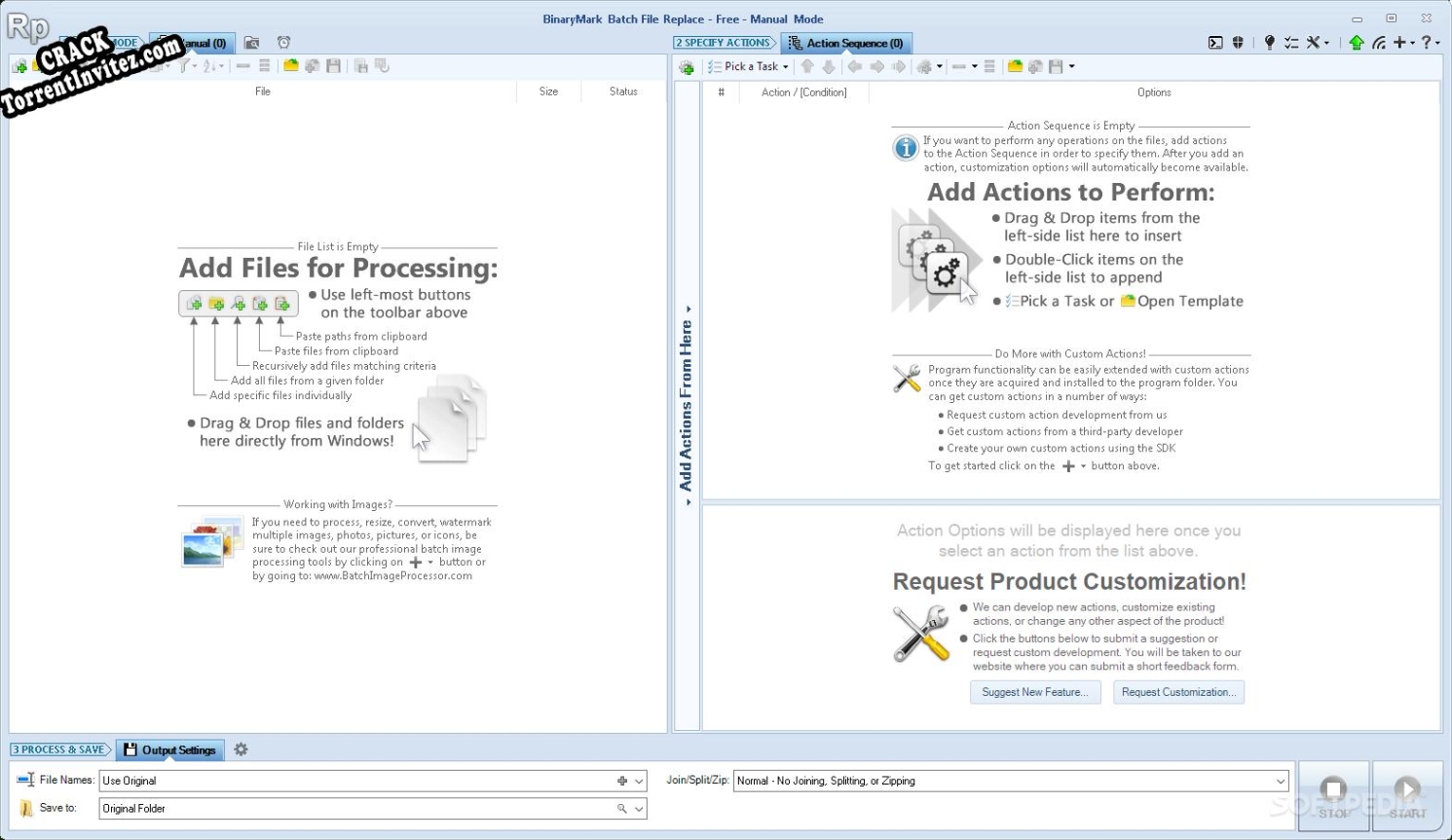
Task: Click the add action gear icon
Action: click(687, 67)
